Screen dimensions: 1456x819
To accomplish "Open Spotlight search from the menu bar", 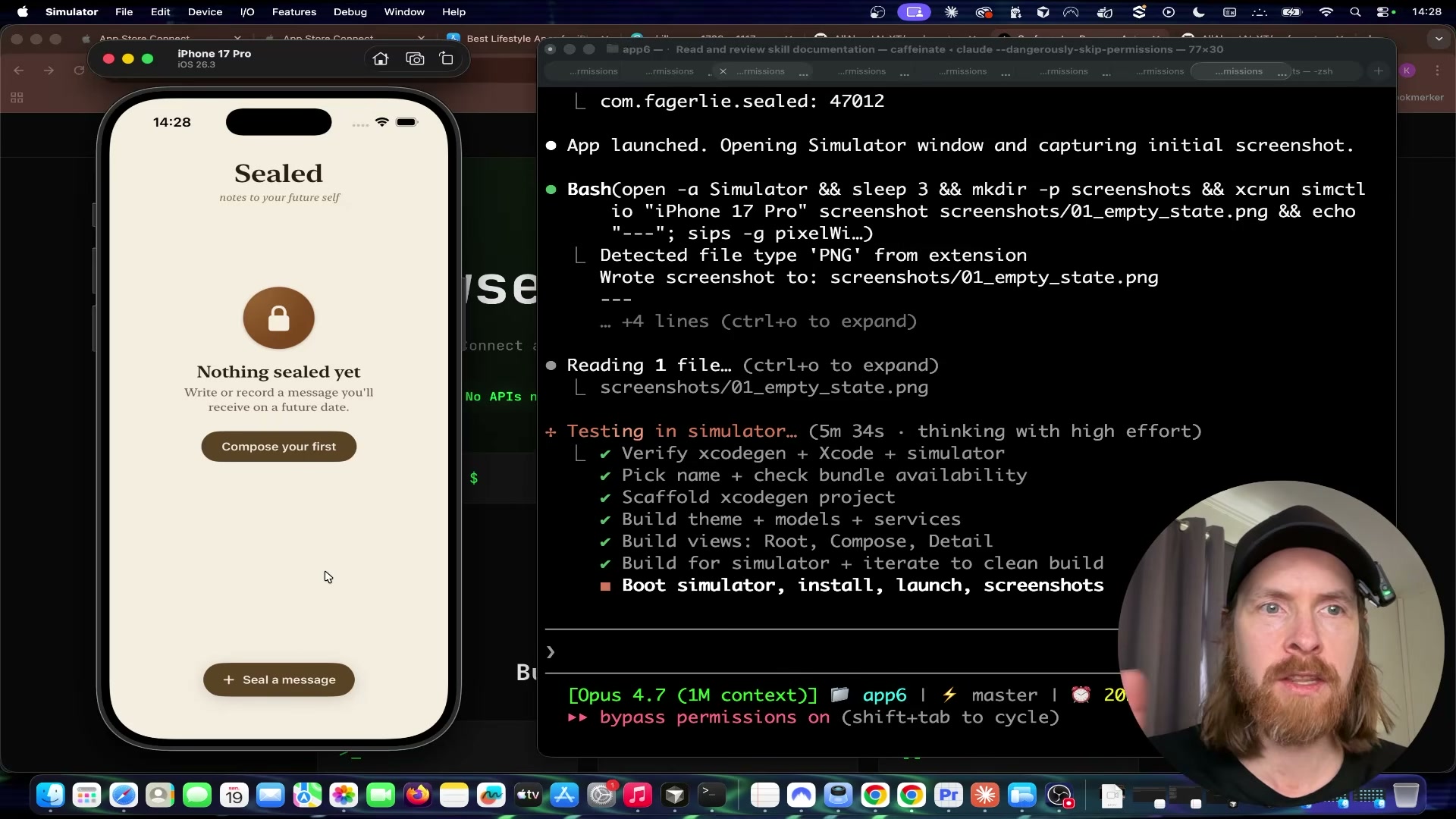I will point(1356,12).
